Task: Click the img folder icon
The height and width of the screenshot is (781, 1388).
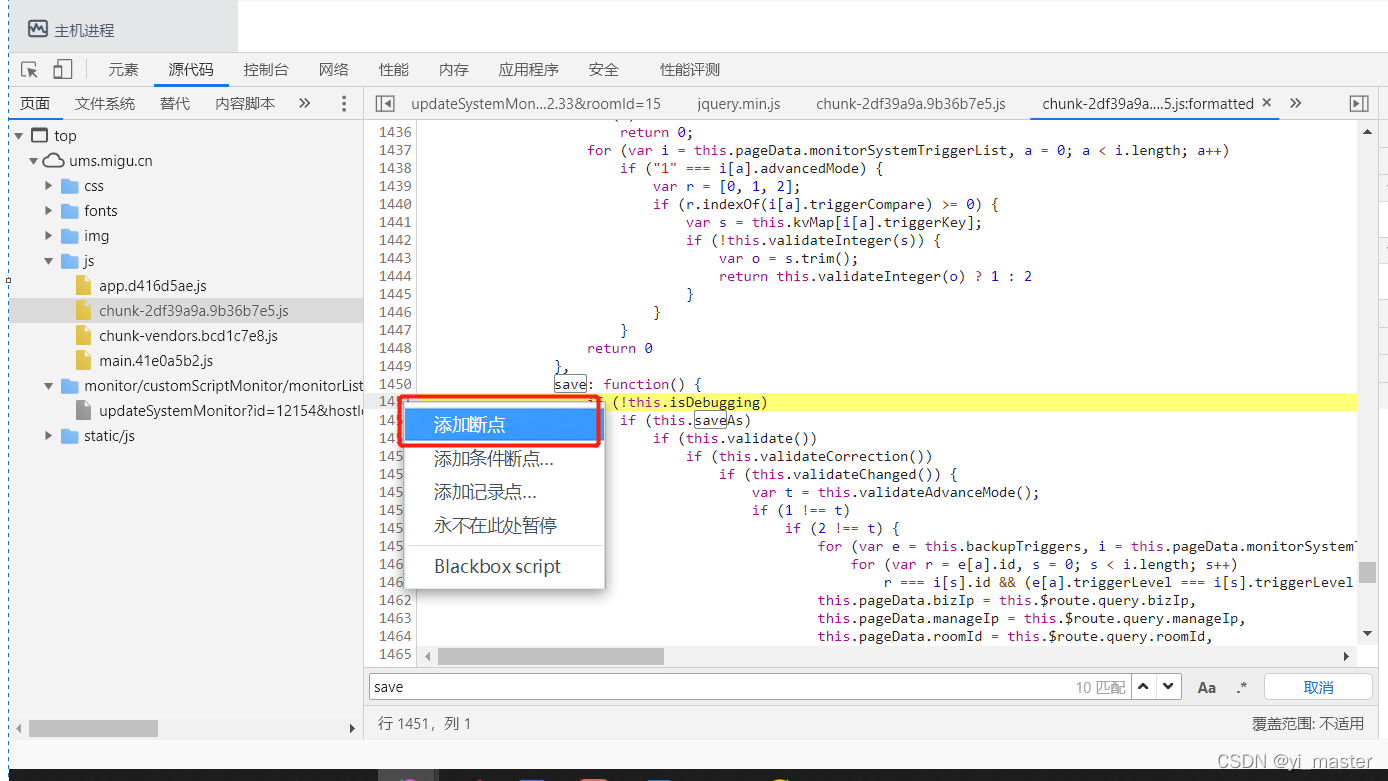Action: [x=69, y=236]
